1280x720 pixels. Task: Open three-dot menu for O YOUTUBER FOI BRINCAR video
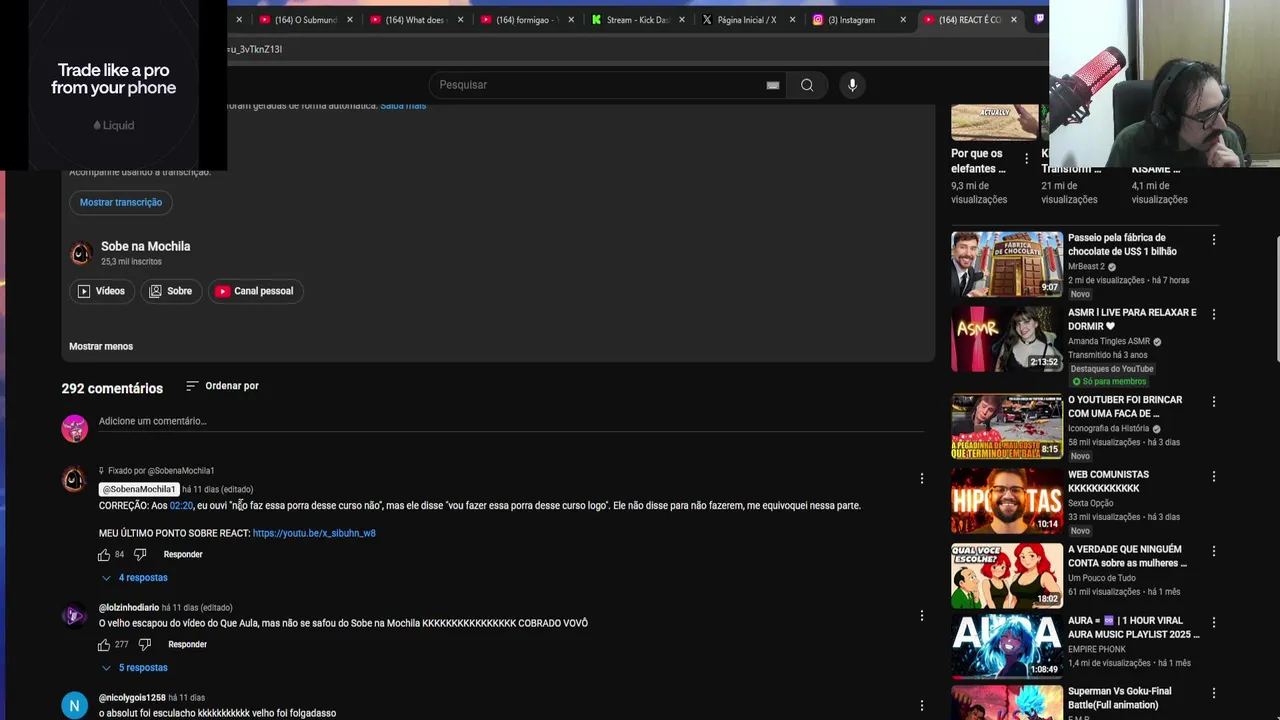[1214, 402]
